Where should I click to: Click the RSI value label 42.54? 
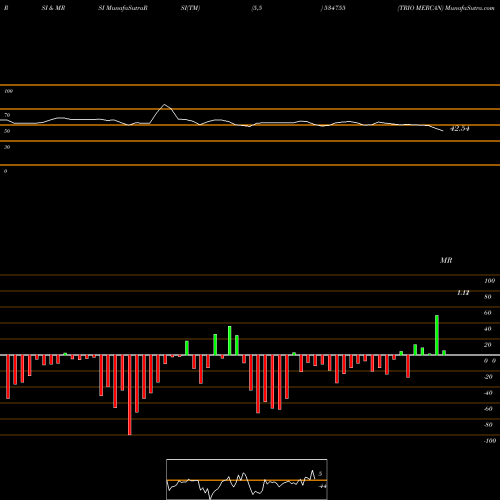(x=460, y=129)
